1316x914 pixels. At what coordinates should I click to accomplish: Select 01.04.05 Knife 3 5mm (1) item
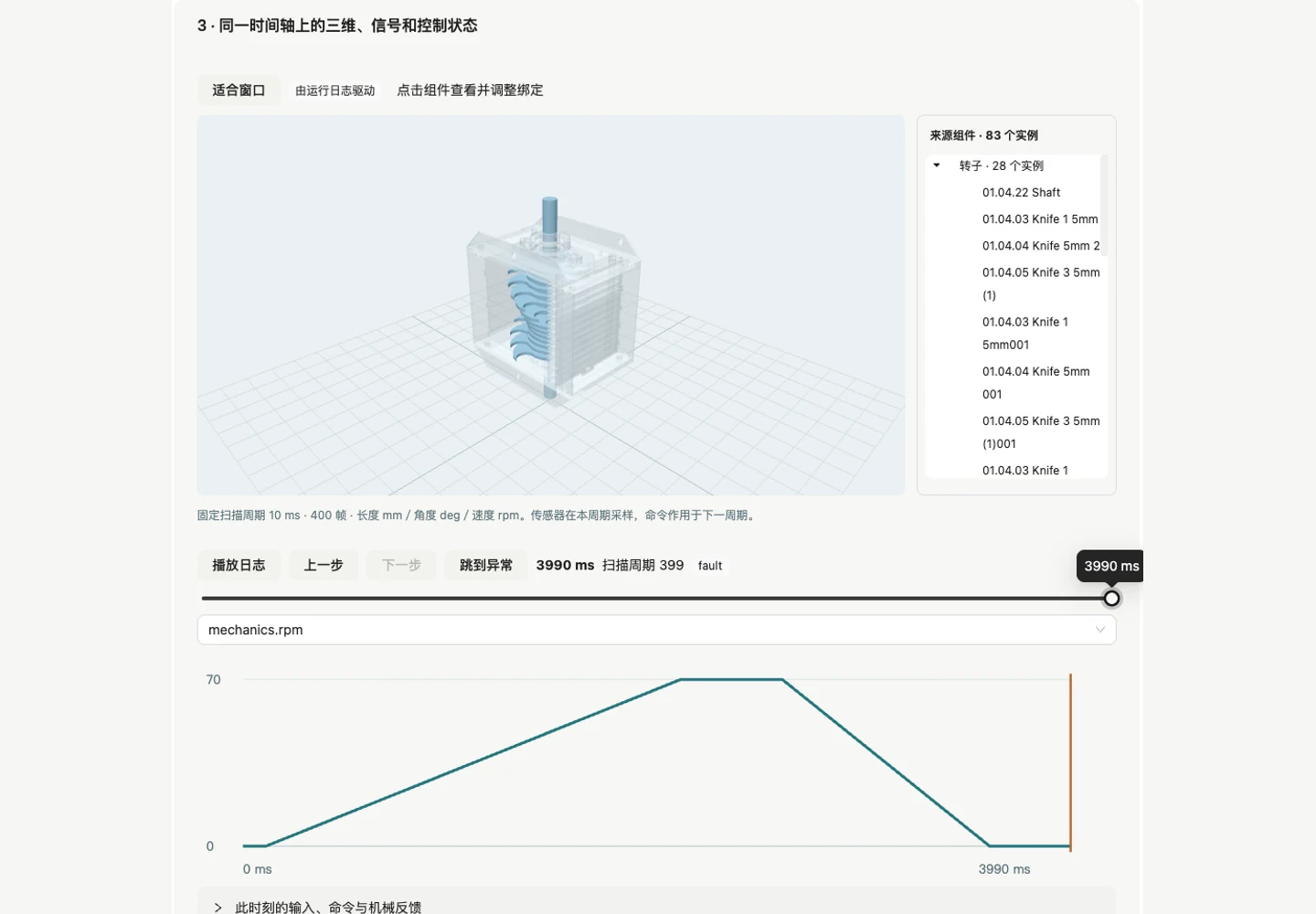pos(1041,283)
